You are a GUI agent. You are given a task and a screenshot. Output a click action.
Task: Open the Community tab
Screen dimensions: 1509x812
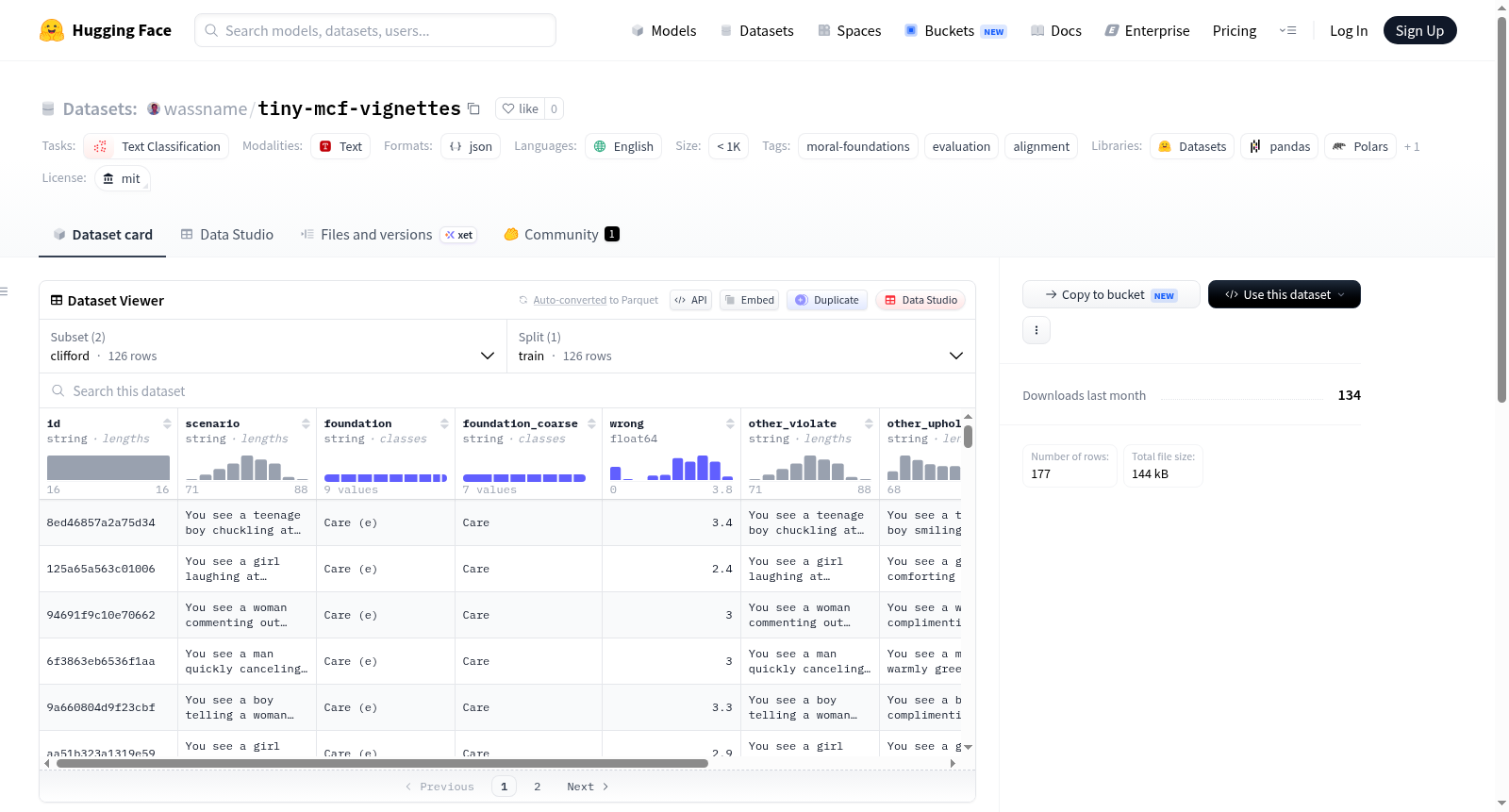point(561,235)
